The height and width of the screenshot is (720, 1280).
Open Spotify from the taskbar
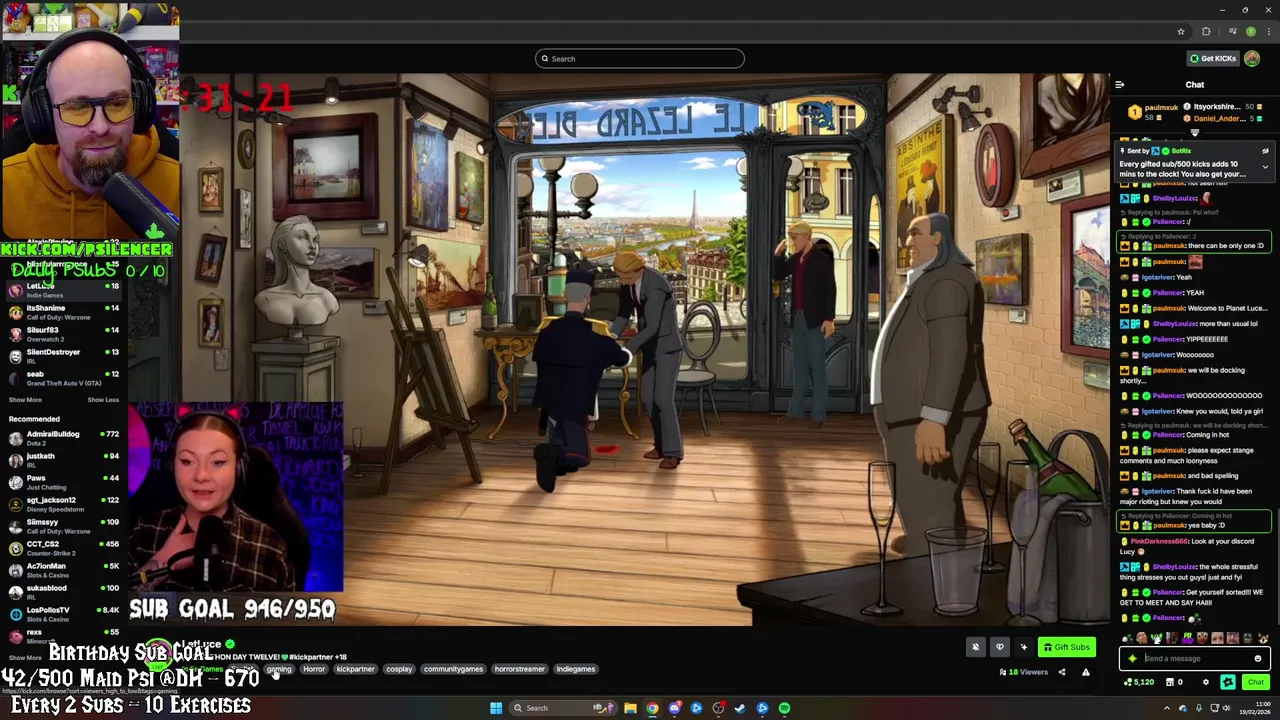(x=784, y=708)
